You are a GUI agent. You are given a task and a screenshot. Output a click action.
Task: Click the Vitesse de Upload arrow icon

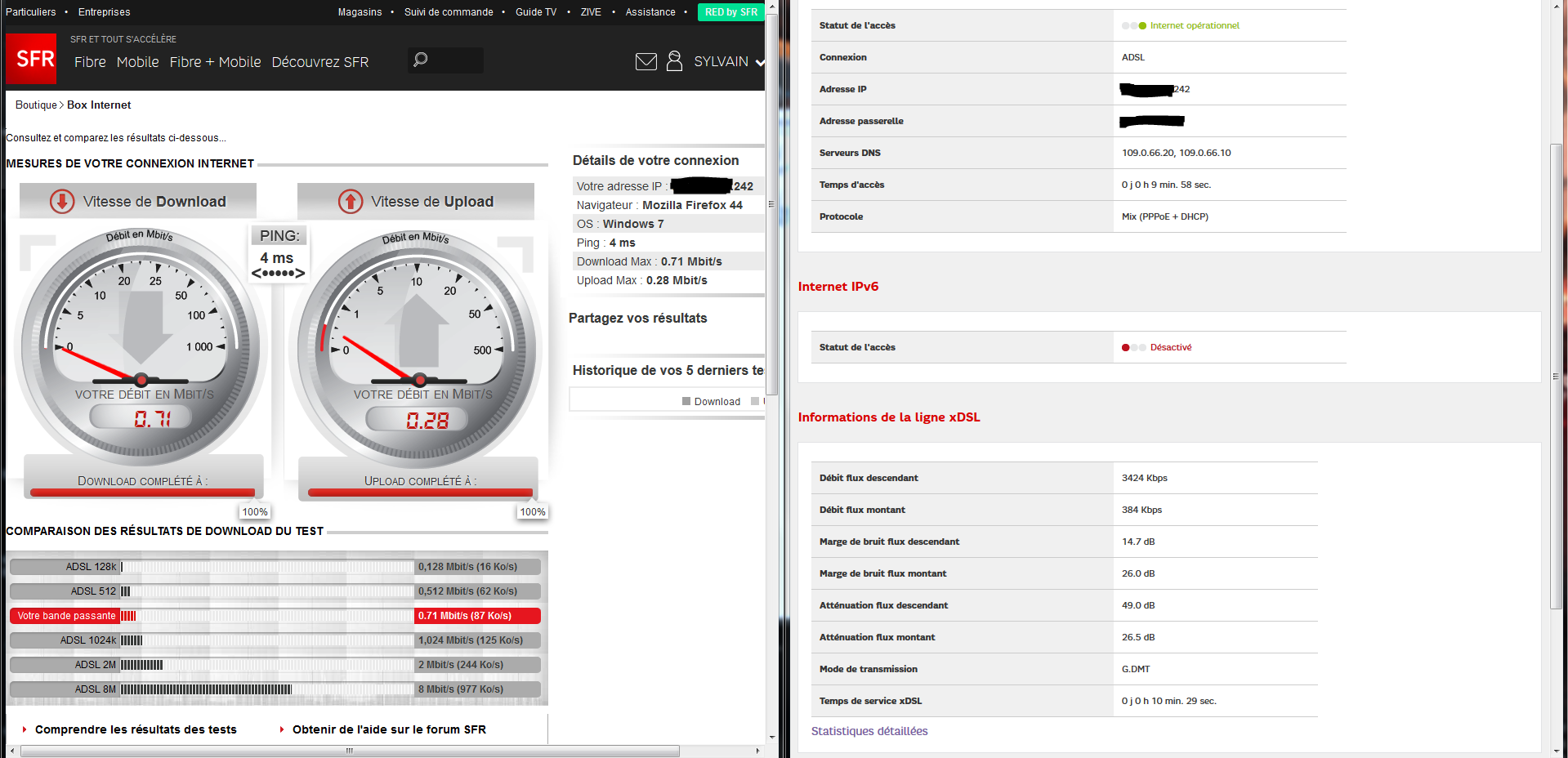point(351,202)
